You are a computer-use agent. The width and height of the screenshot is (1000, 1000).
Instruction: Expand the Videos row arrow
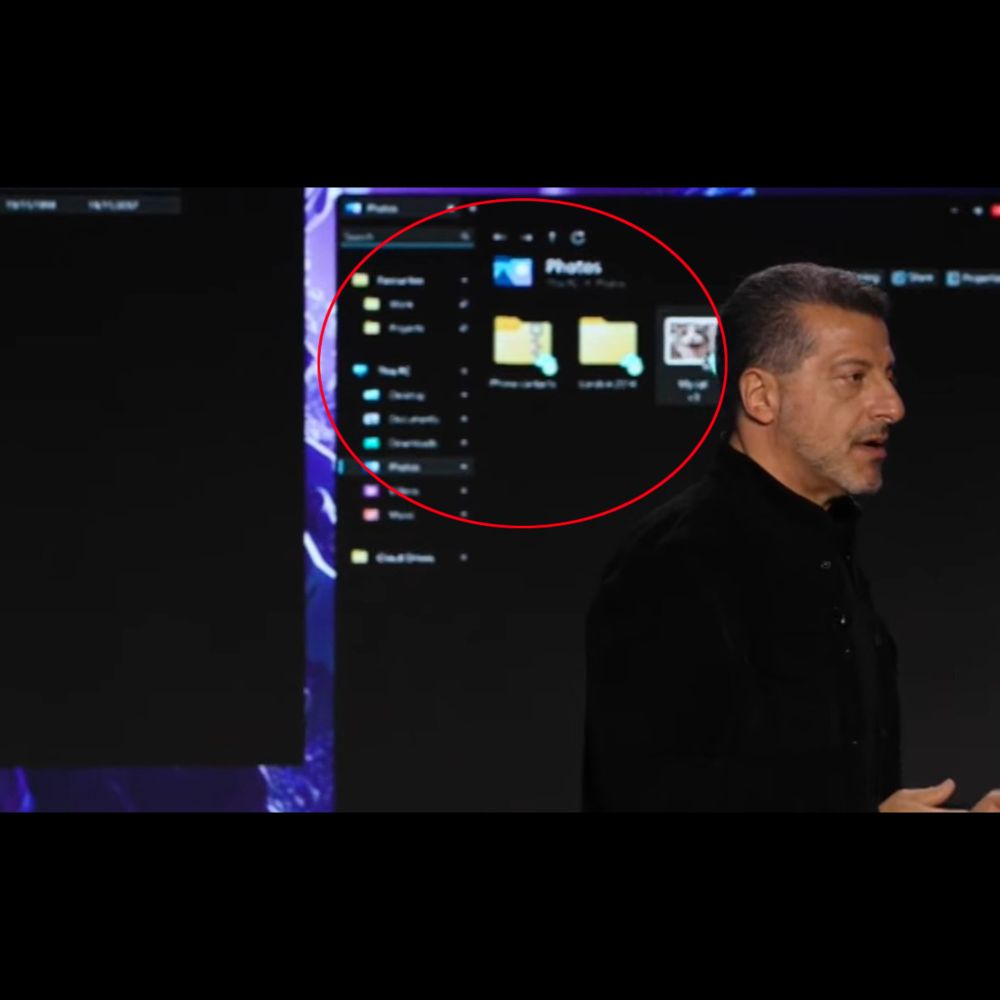pos(464,491)
